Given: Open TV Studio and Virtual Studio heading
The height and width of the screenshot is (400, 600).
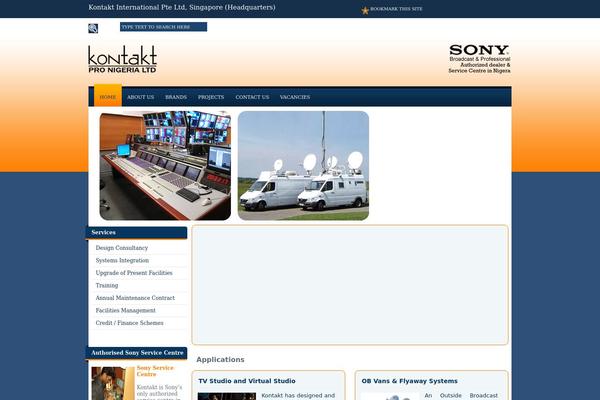Looking at the screenshot, I should tap(247, 381).
